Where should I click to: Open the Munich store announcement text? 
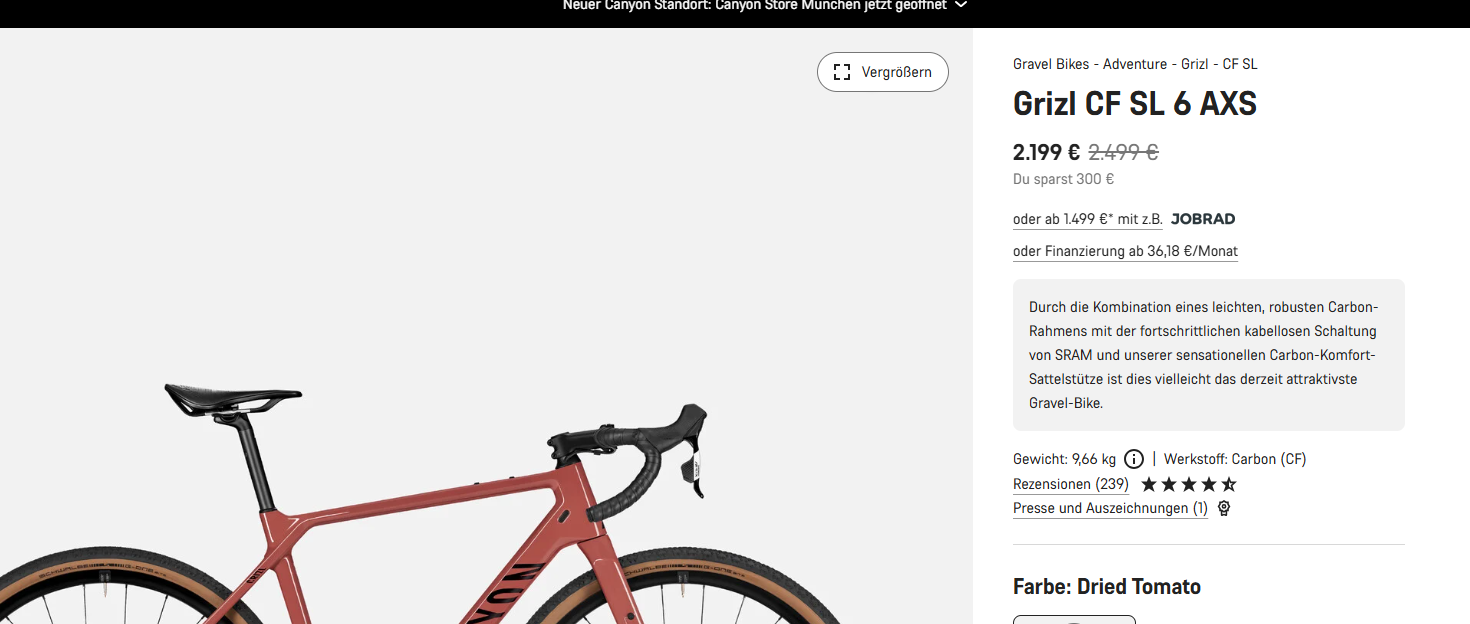point(755,5)
